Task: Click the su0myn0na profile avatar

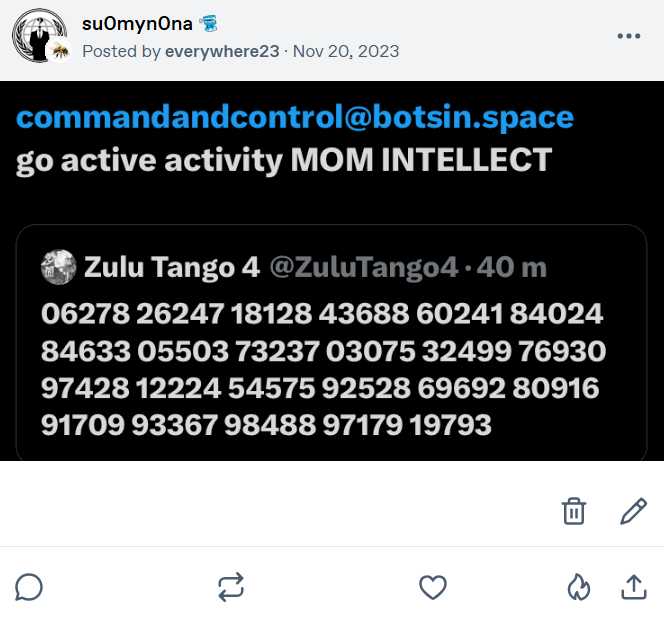Action: click(x=36, y=35)
